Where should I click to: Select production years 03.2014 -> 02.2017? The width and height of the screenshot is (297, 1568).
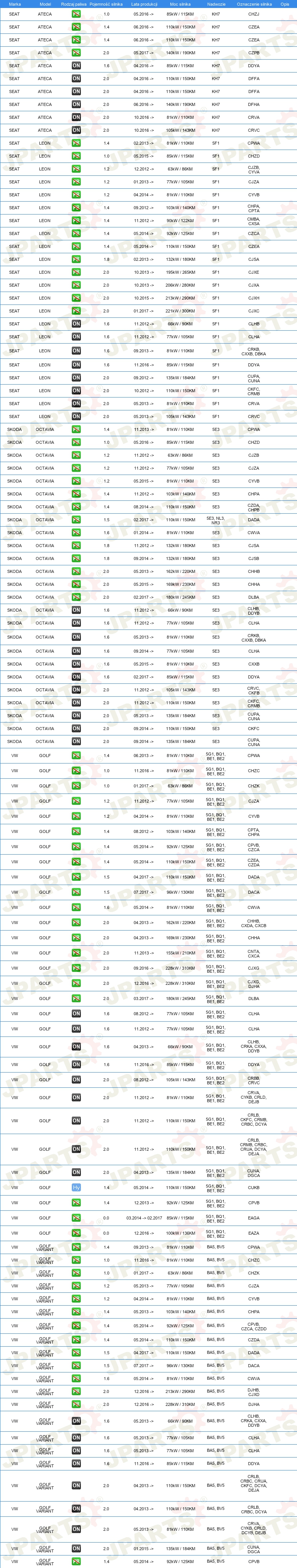click(x=144, y=1218)
